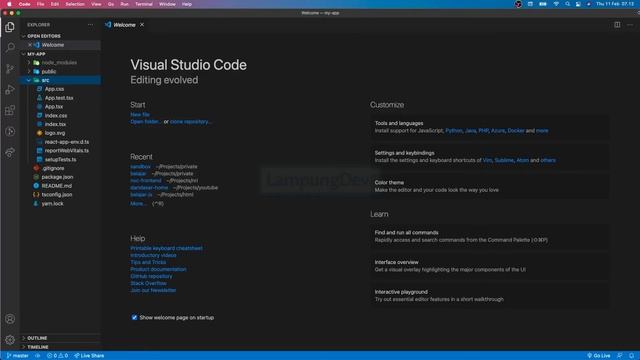The height and width of the screenshot is (360, 640).
Task: Open Printable keyboard cheatsheet link
Action: point(167,248)
